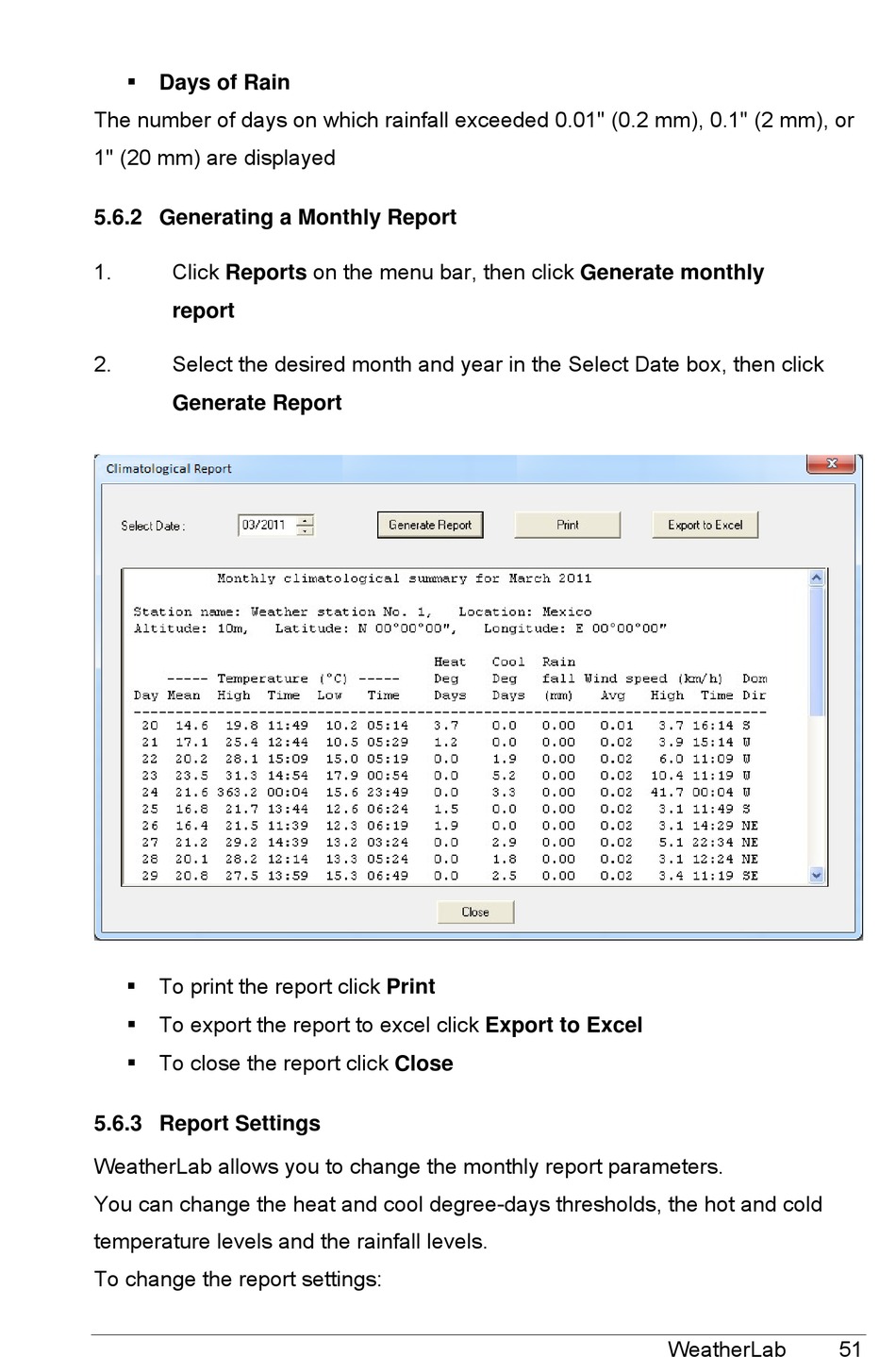Click the 'Wind speed (km/h)' column header

tap(654, 678)
